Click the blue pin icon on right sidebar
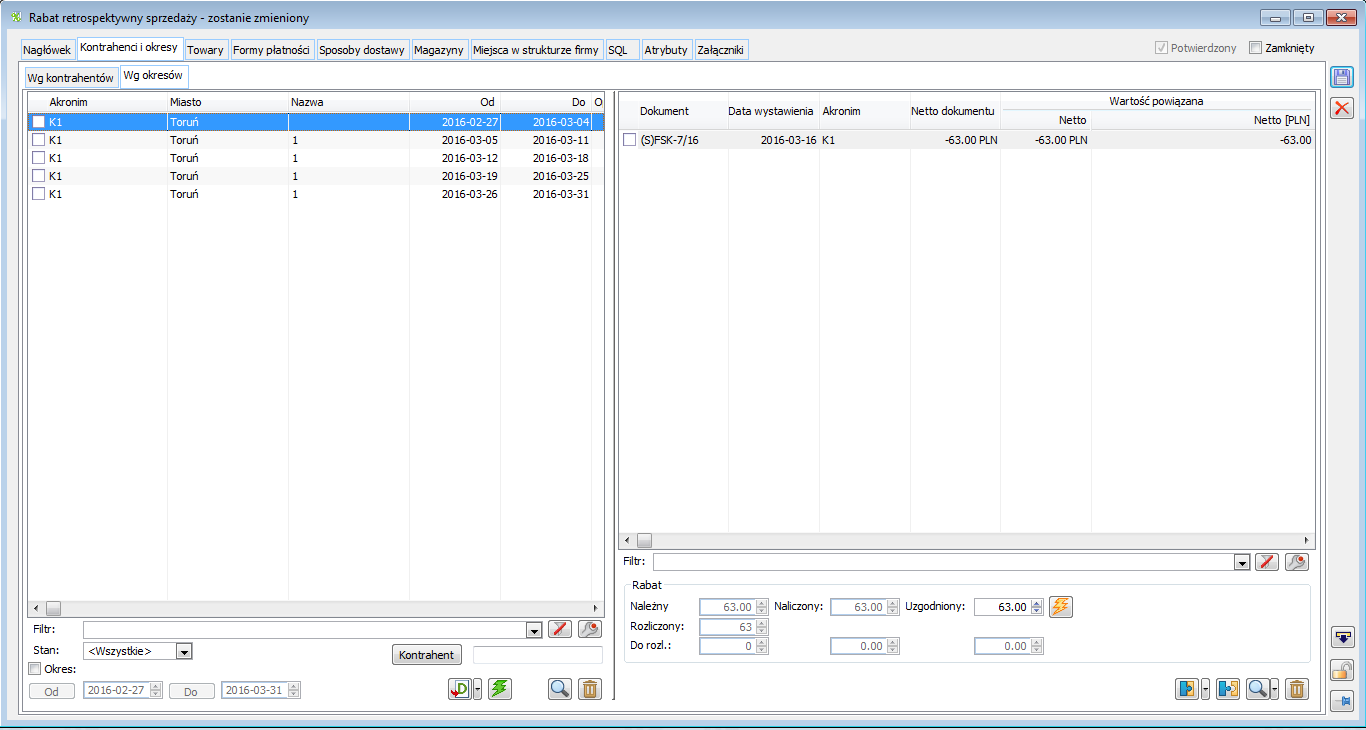This screenshot has height=730, width=1366. pos(1342,702)
